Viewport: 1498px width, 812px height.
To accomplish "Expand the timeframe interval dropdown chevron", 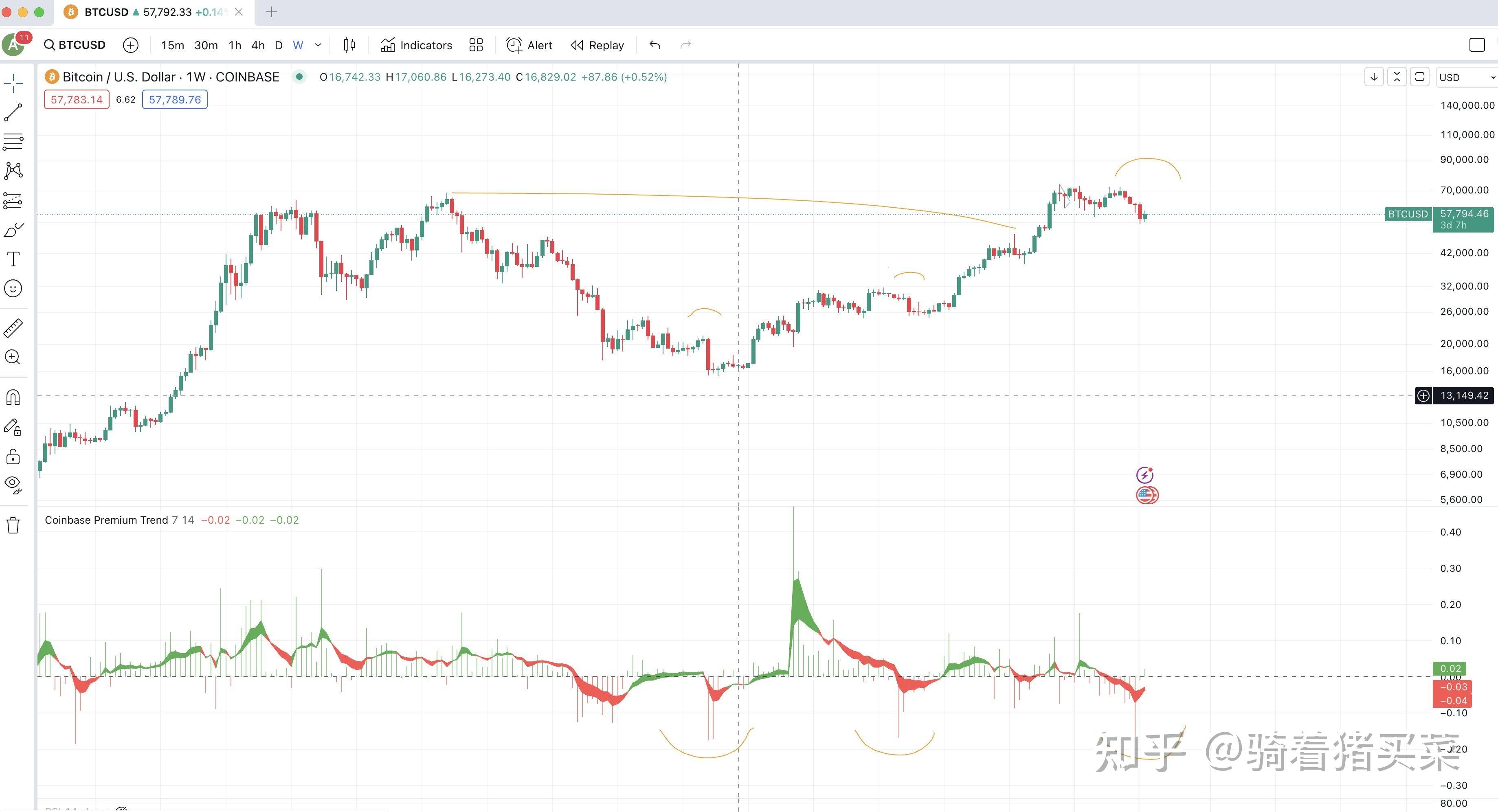I will (x=318, y=45).
